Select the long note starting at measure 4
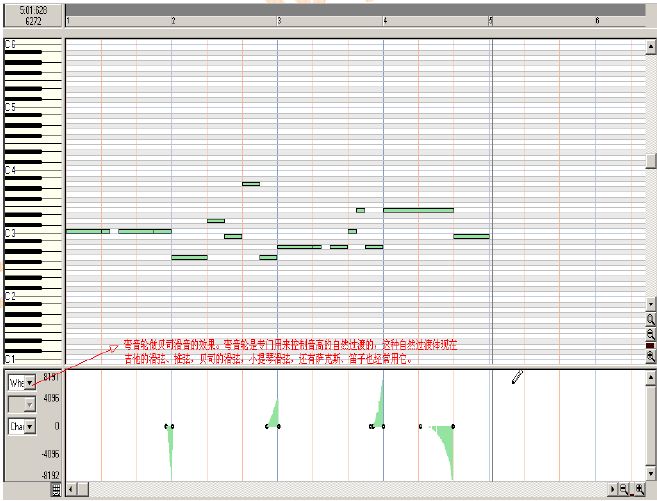The width and height of the screenshot is (657, 501). tap(418, 210)
